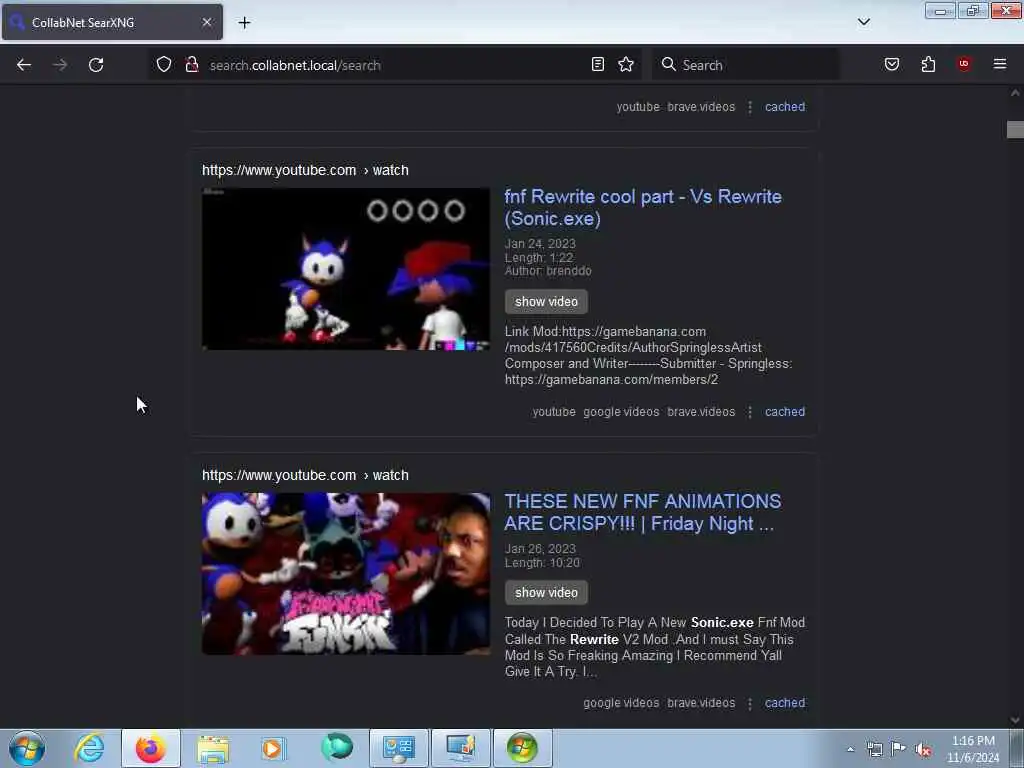Show video for the fnf Rewrite result
The width and height of the screenshot is (1024, 768).
tap(546, 302)
